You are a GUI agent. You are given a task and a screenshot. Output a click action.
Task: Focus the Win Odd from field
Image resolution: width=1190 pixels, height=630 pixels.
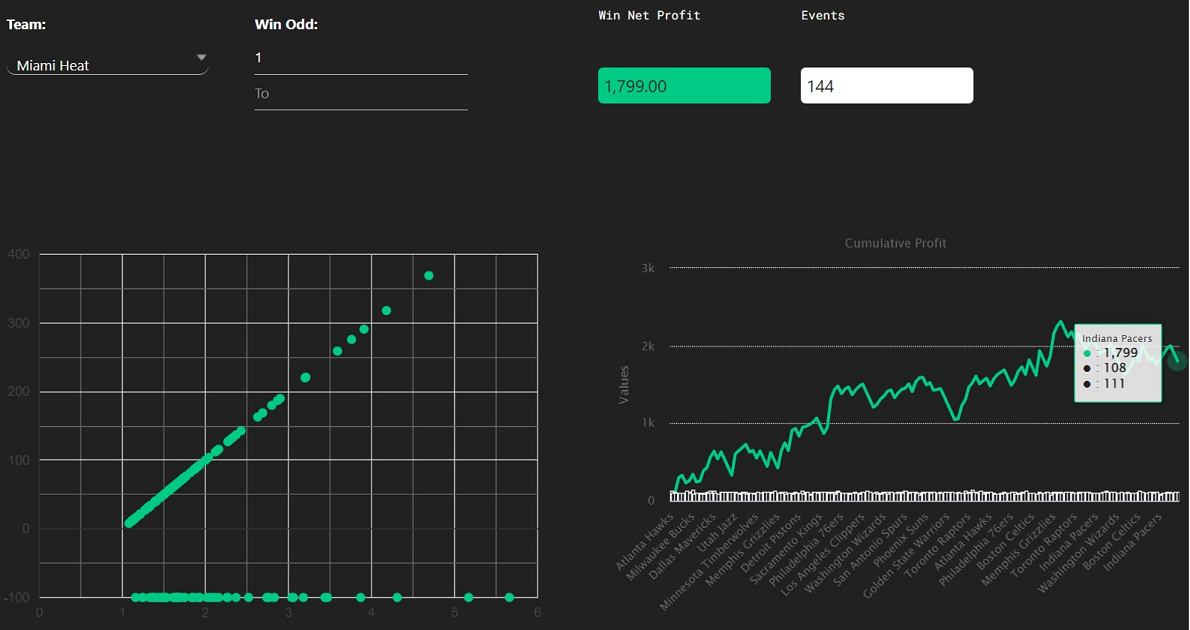tap(360, 58)
